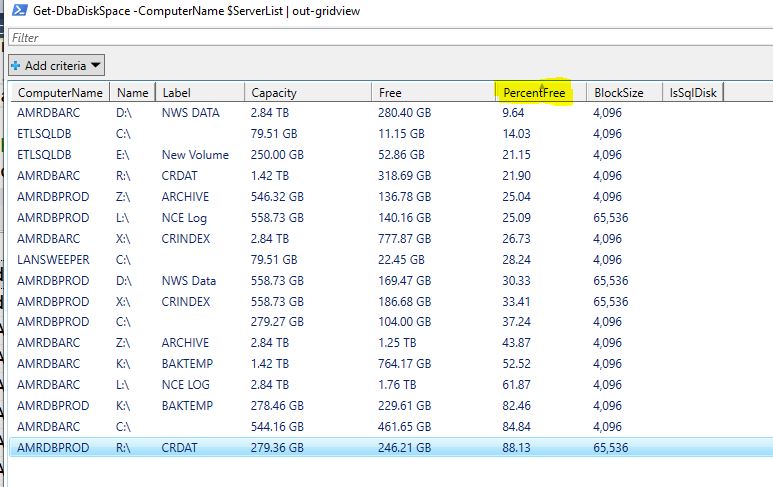Click the blue plus Add criteria icon
Viewport: 773px width, 487px height.
pyautogui.click(x=16, y=66)
